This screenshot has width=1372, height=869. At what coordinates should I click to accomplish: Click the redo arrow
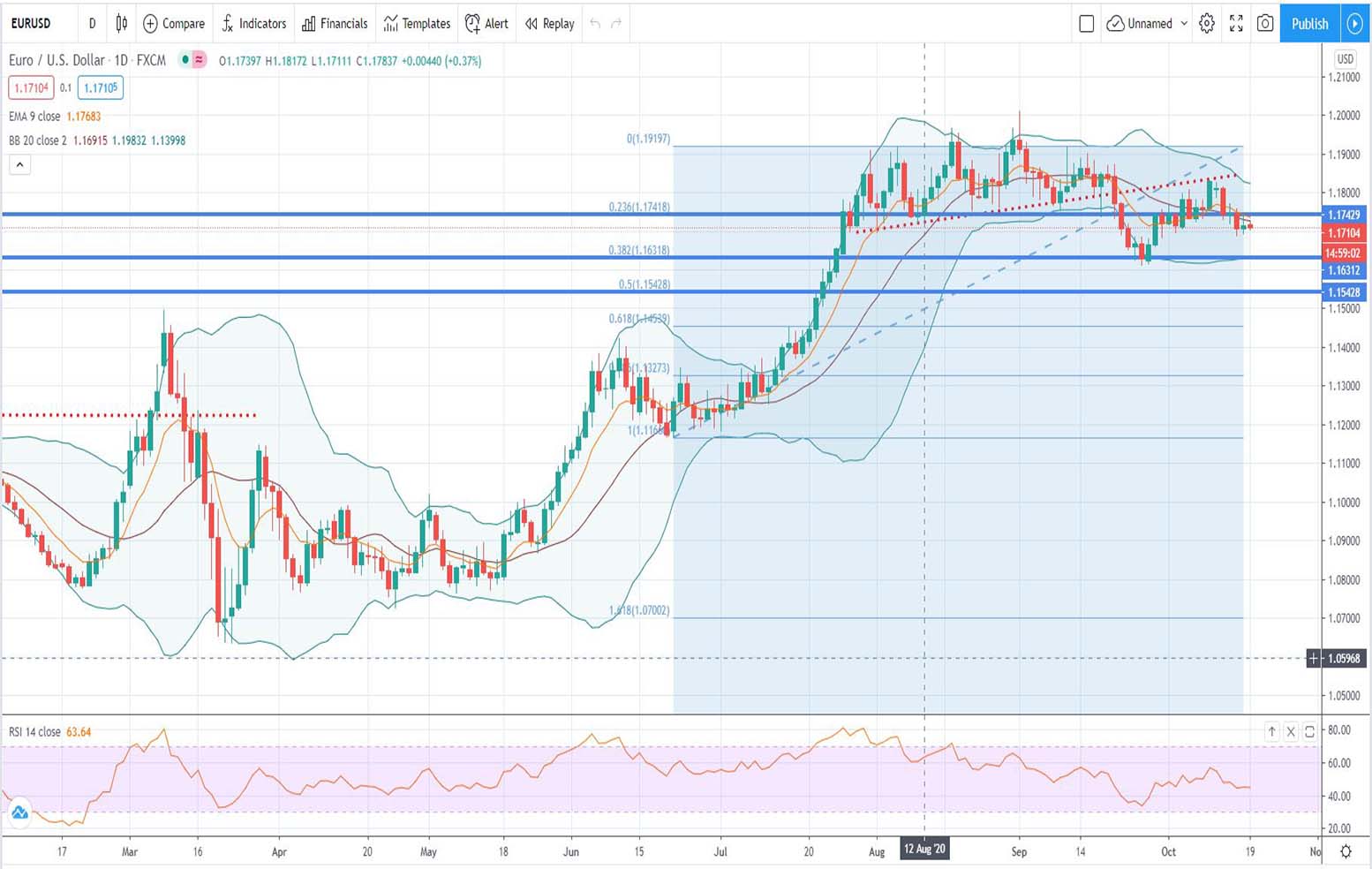coord(616,24)
